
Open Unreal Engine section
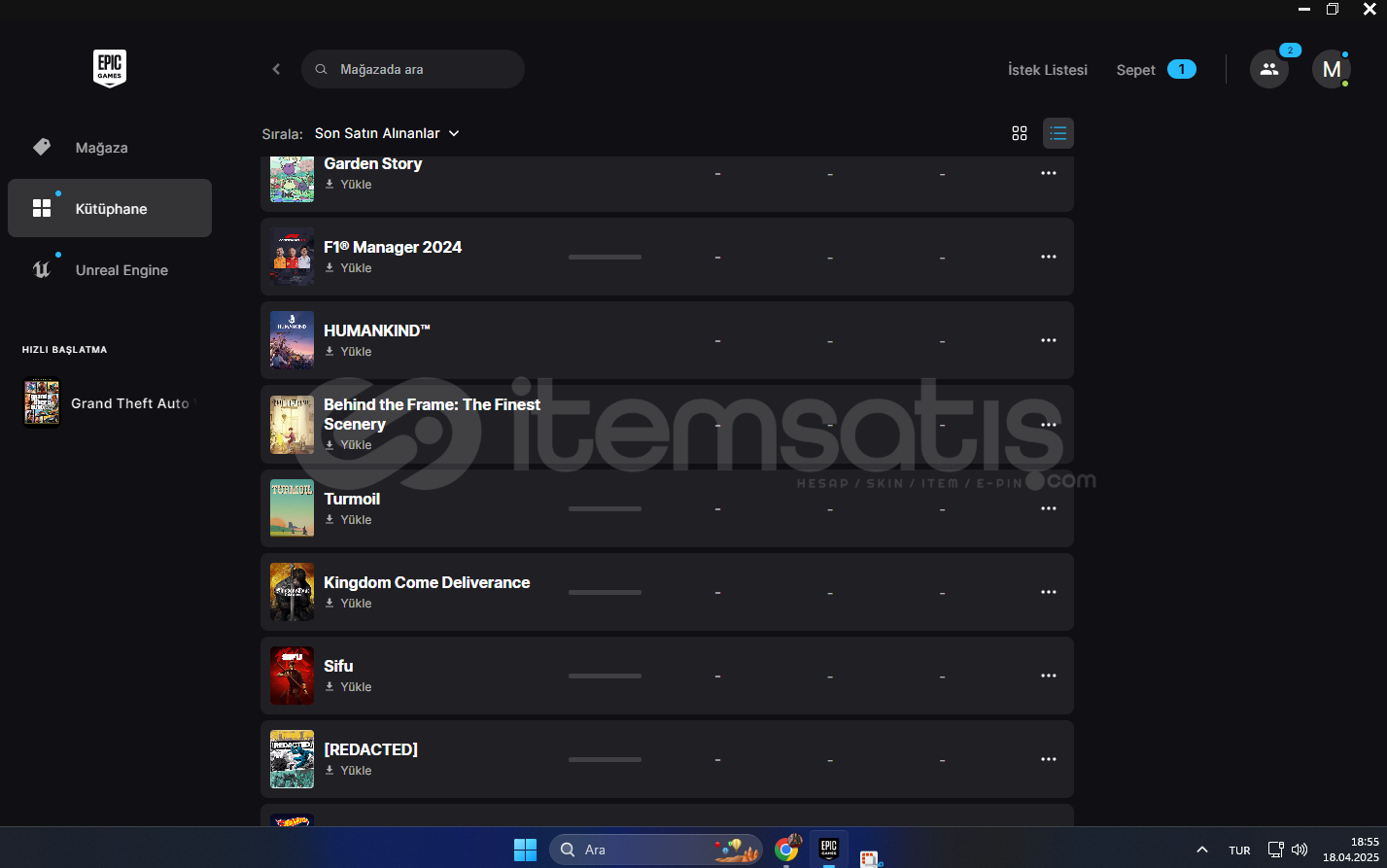point(110,270)
